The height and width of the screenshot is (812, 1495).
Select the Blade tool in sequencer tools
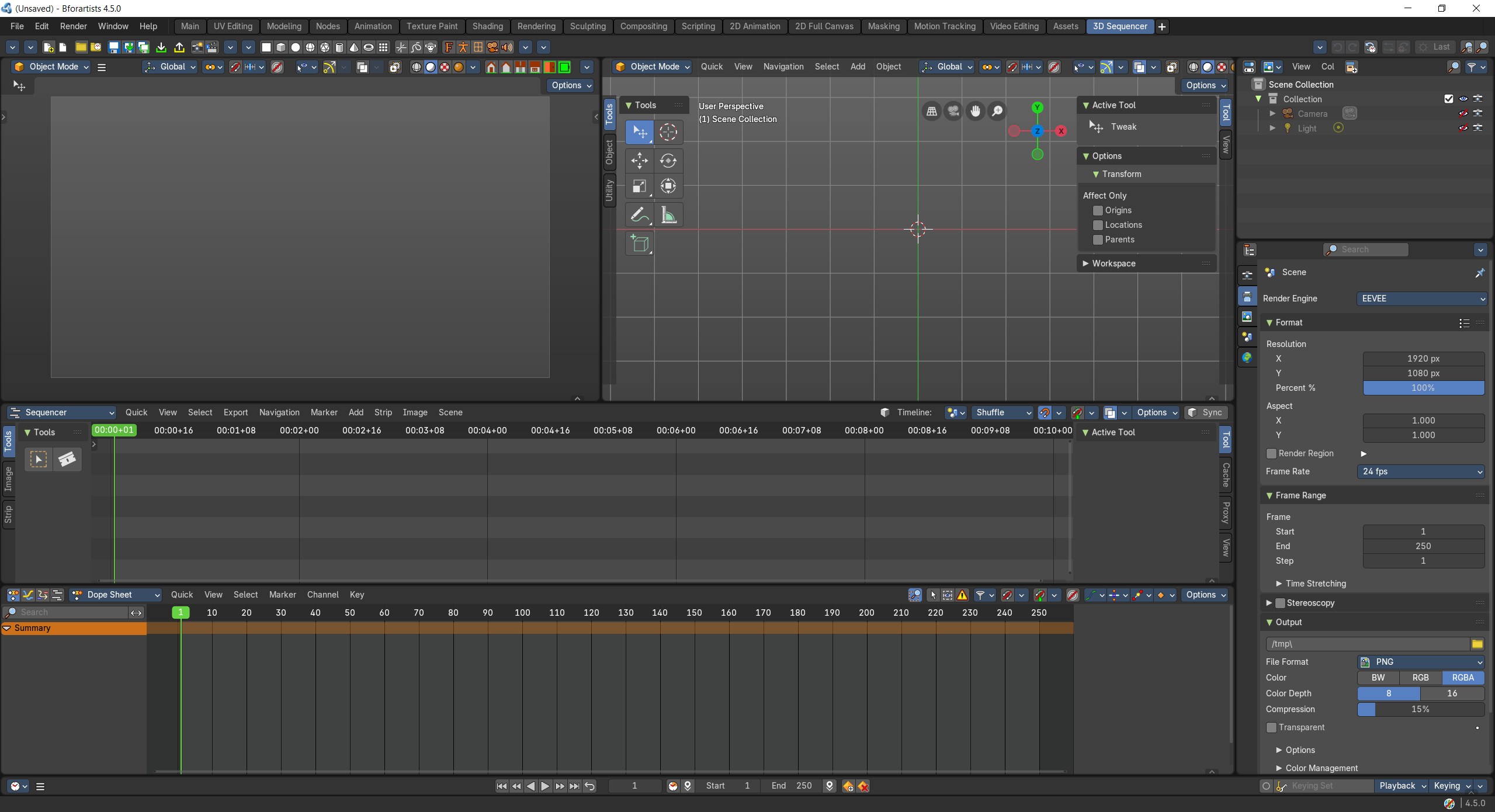coord(68,459)
